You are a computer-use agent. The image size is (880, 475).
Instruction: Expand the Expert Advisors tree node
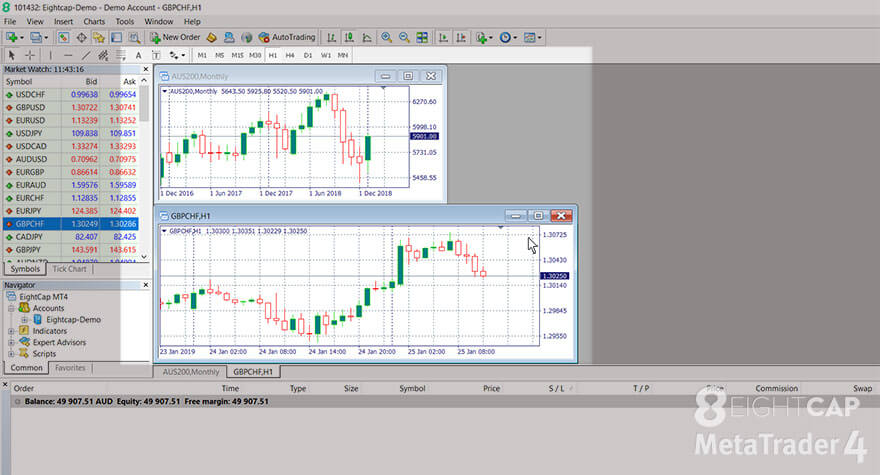point(11,342)
